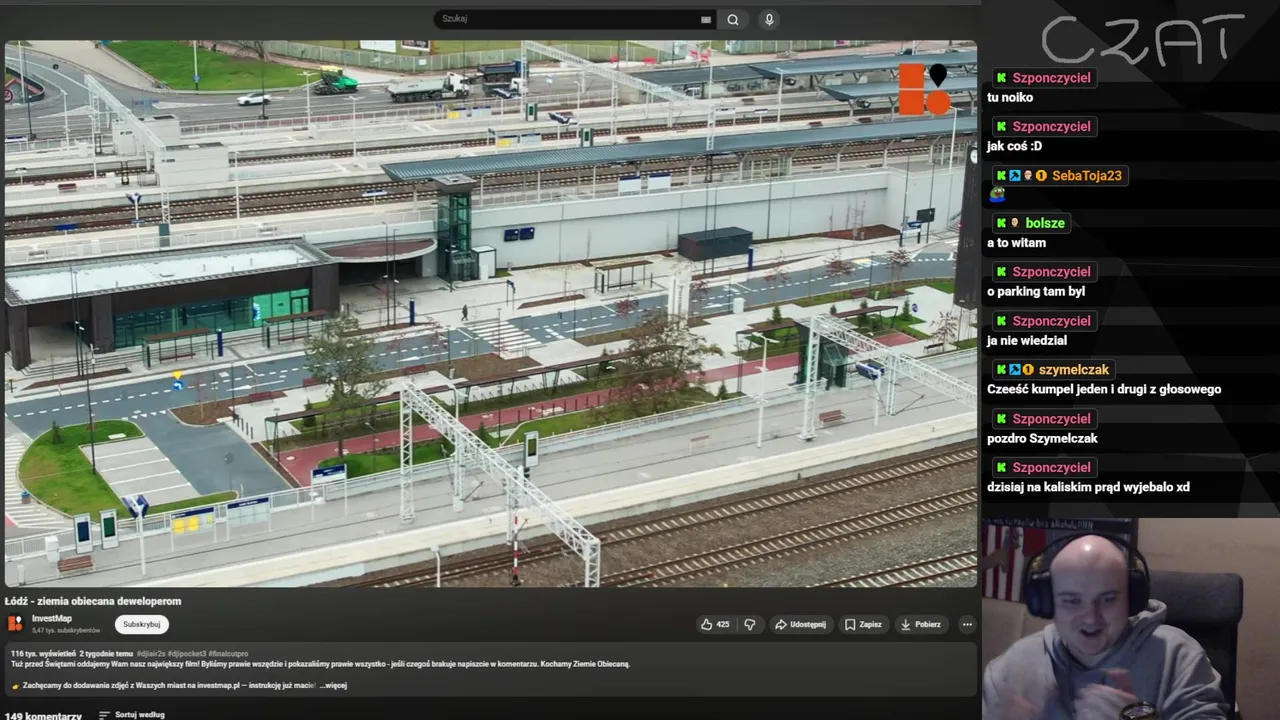
Task: Like the video with thumbs-up 425
Action: (716, 624)
